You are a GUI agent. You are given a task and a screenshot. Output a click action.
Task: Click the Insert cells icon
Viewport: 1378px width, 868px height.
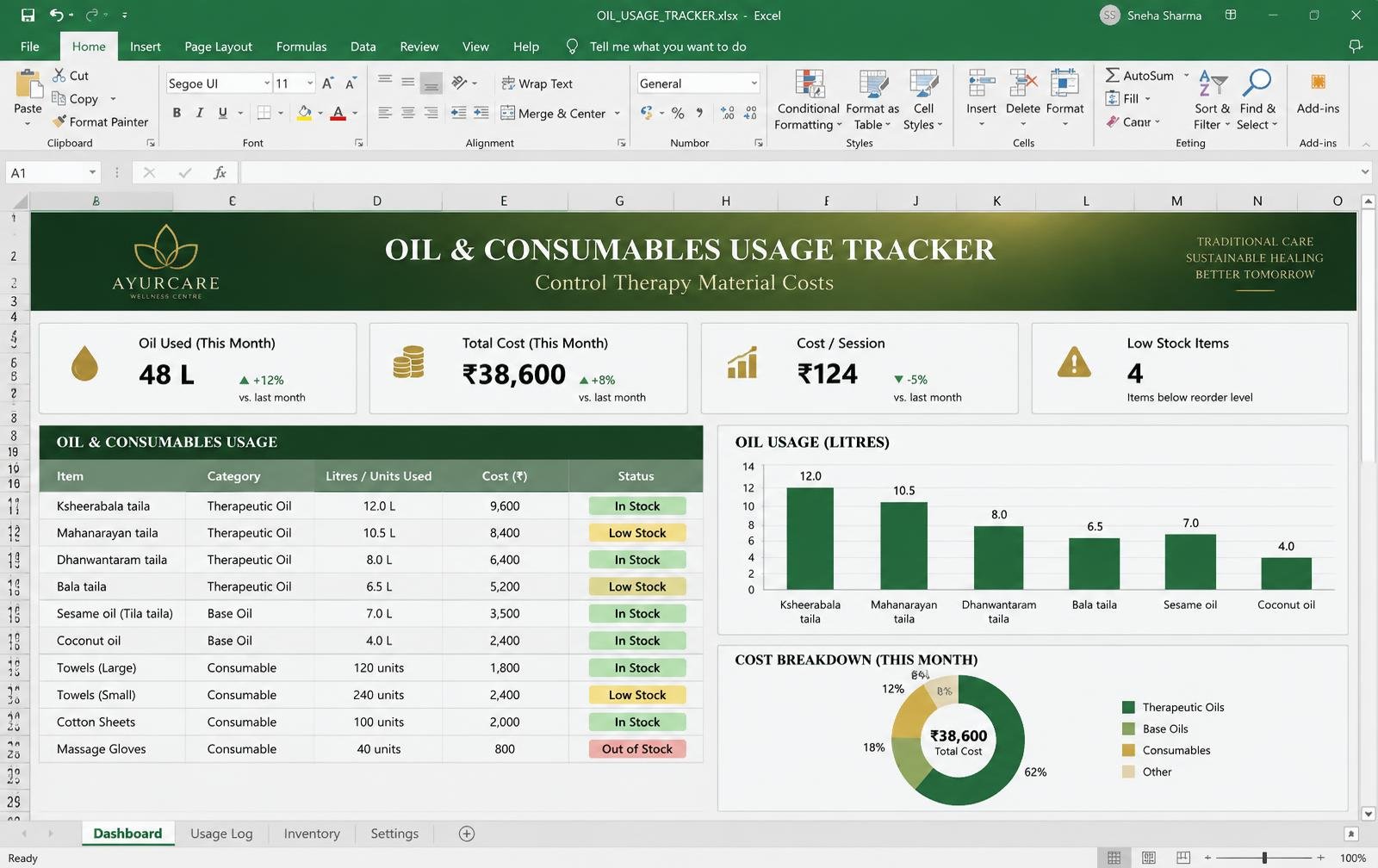[x=981, y=84]
